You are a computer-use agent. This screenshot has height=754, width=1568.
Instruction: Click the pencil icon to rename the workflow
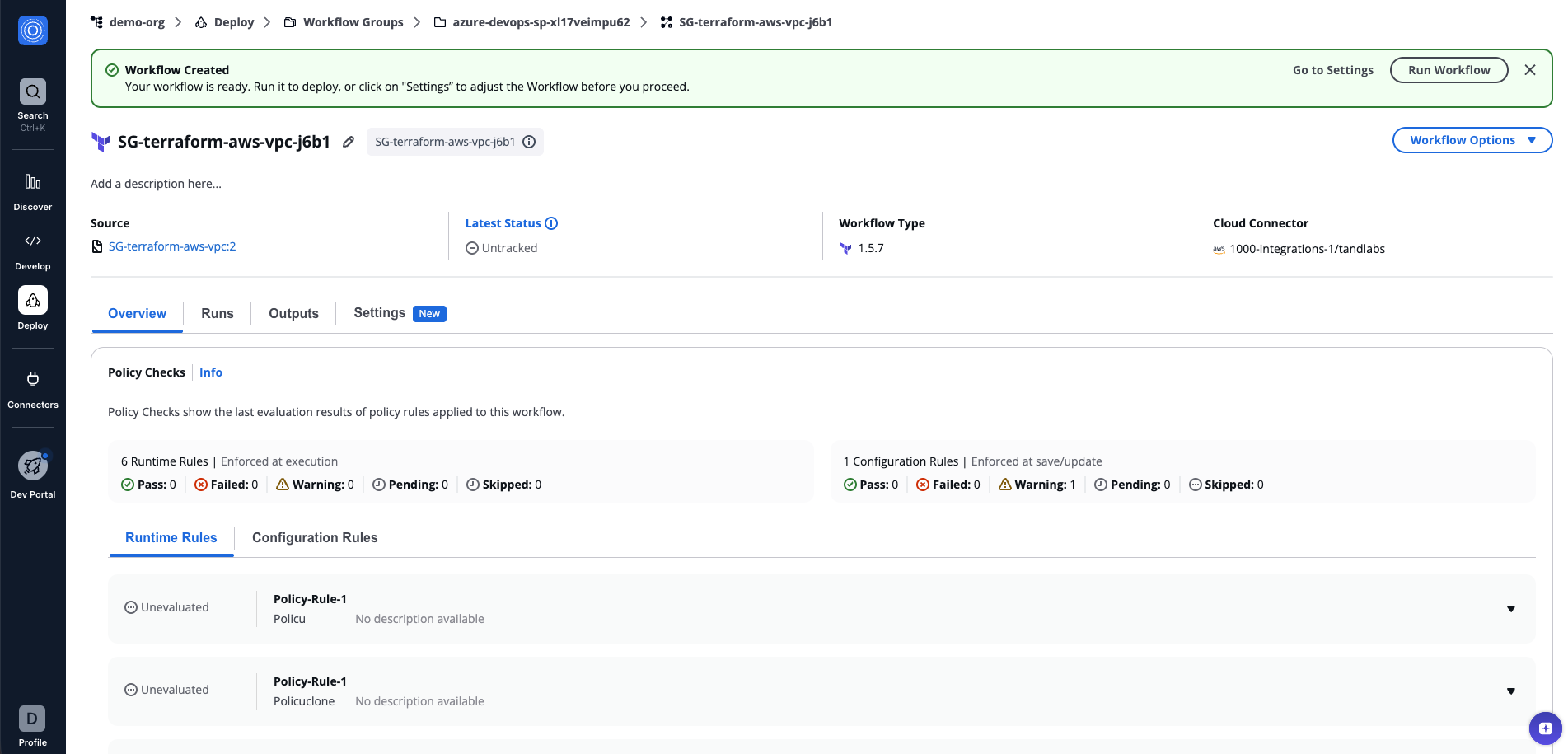click(x=349, y=142)
